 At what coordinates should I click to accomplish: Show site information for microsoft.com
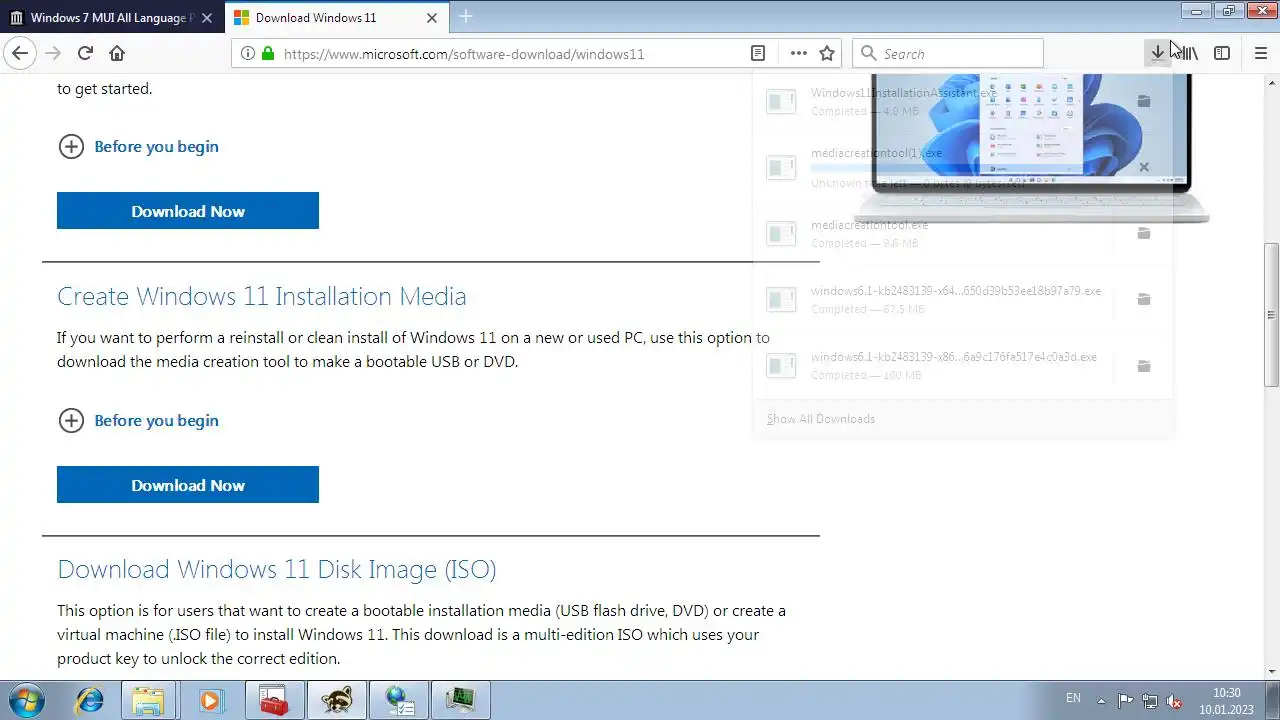(x=248, y=54)
